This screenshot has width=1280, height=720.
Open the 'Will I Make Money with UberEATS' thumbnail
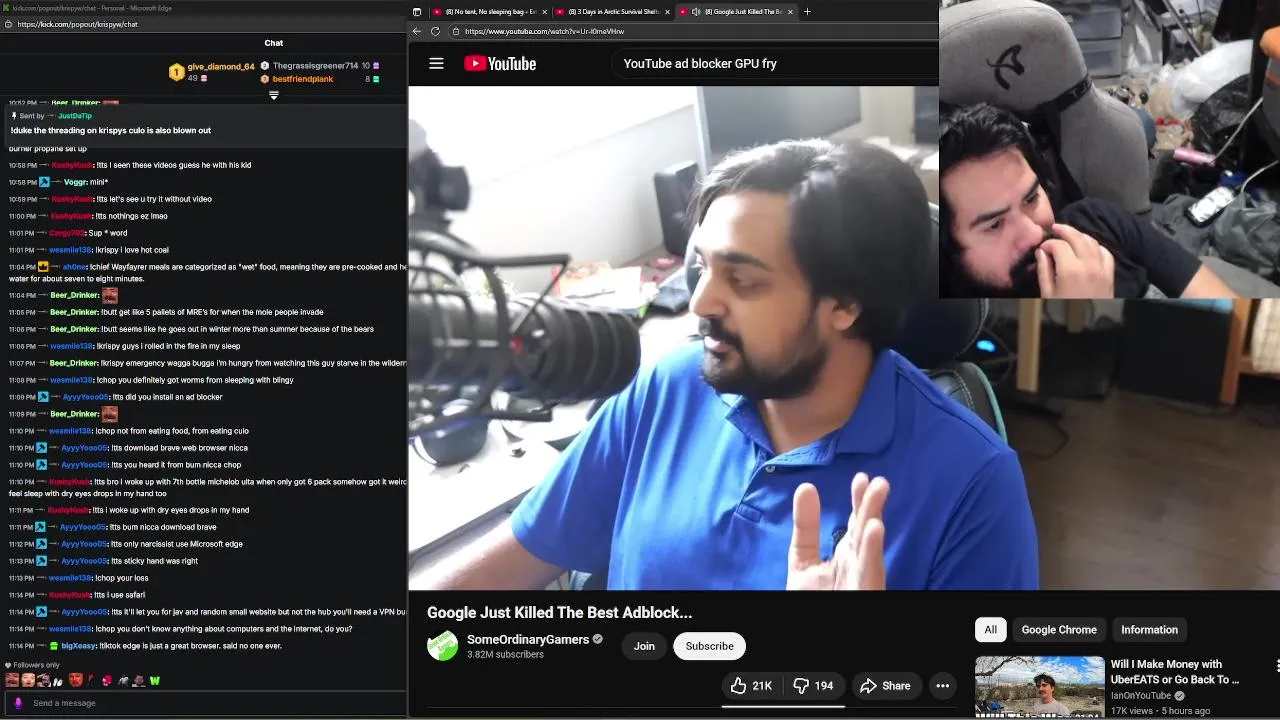pyautogui.click(x=1040, y=687)
